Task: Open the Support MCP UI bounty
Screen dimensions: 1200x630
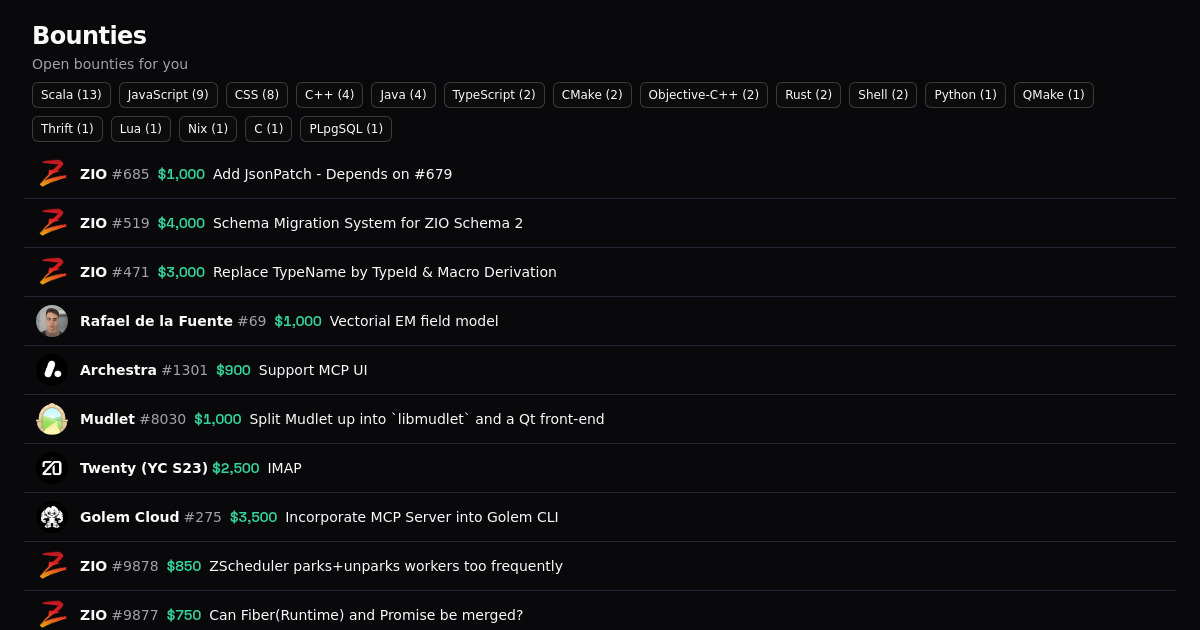Action: (313, 370)
